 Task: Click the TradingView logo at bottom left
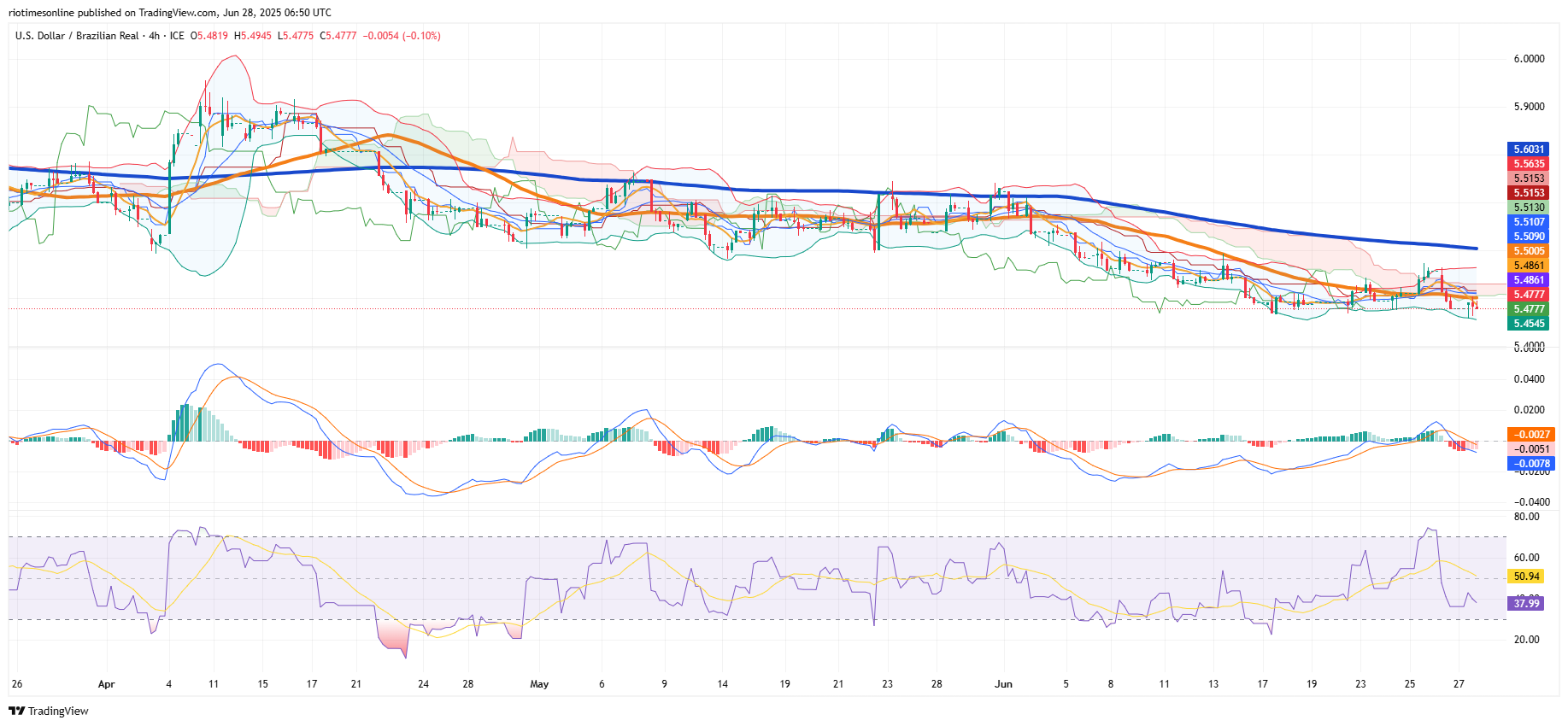coord(49,711)
